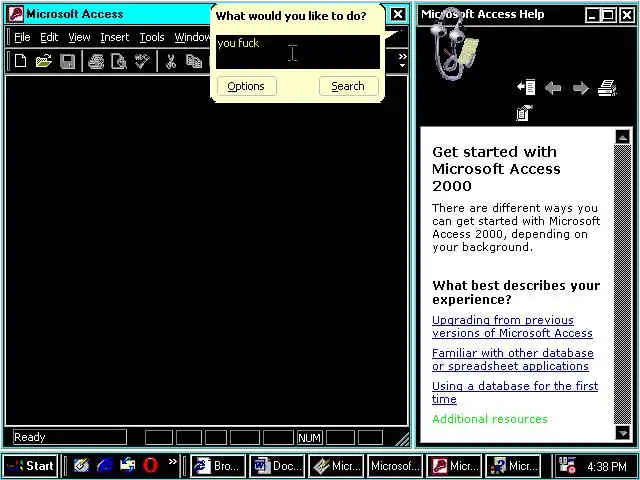Screen dimensions: 640x480
Task: Click the system tray icon beside clock
Action: click(567, 466)
